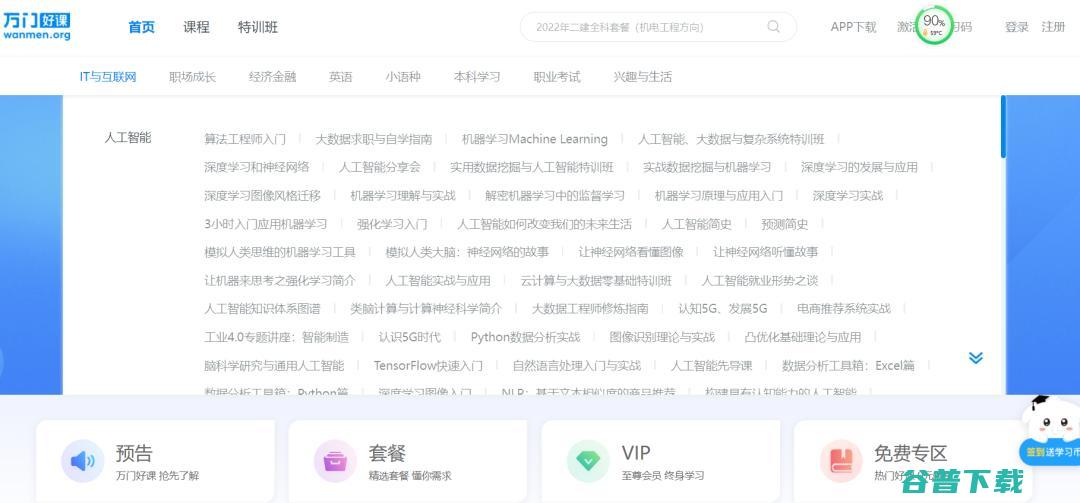Select the 职业考试 category
This screenshot has height=503, width=1080.
click(557, 76)
